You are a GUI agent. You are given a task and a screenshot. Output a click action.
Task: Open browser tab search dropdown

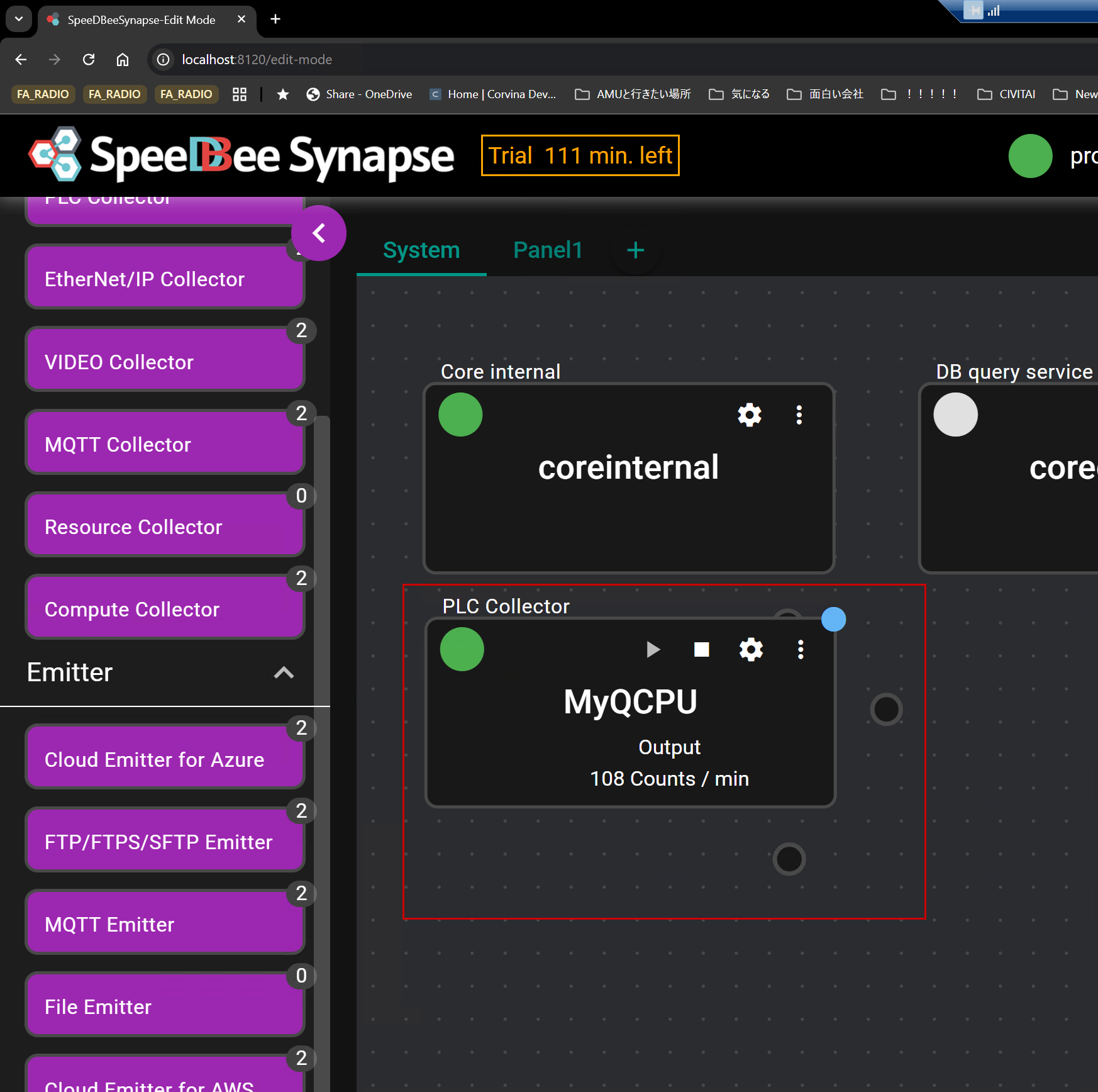click(19, 19)
